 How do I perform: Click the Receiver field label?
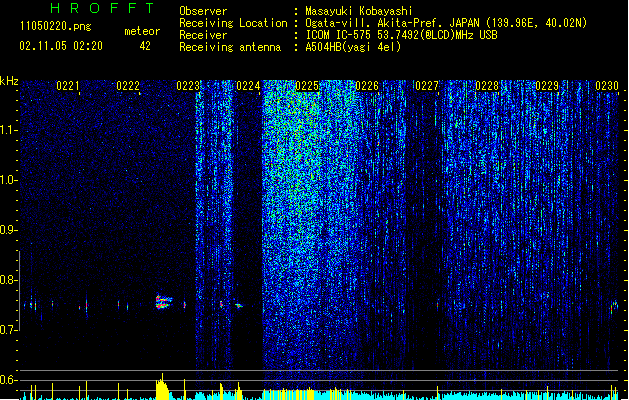(203, 35)
